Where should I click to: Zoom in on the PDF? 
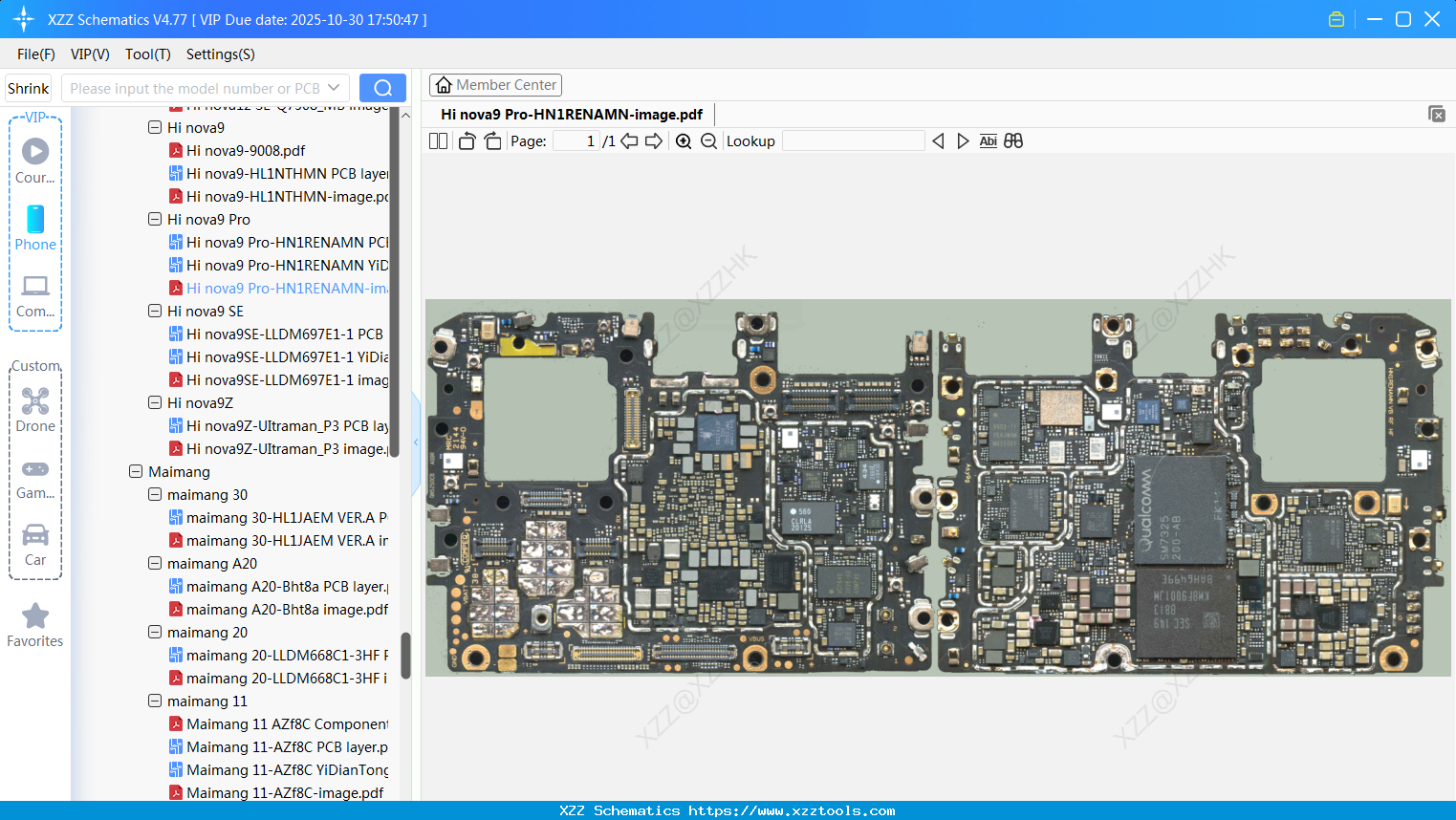click(x=684, y=140)
